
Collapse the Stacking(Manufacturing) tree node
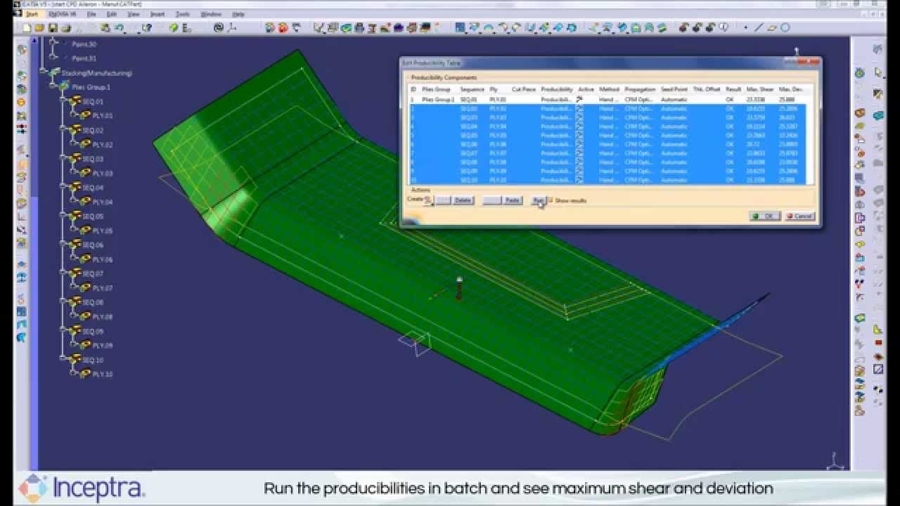(42, 71)
